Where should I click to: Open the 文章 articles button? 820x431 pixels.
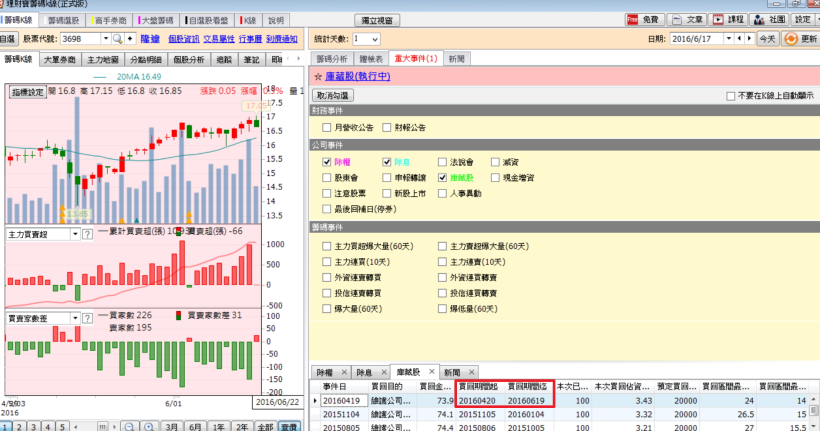(687, 19)
